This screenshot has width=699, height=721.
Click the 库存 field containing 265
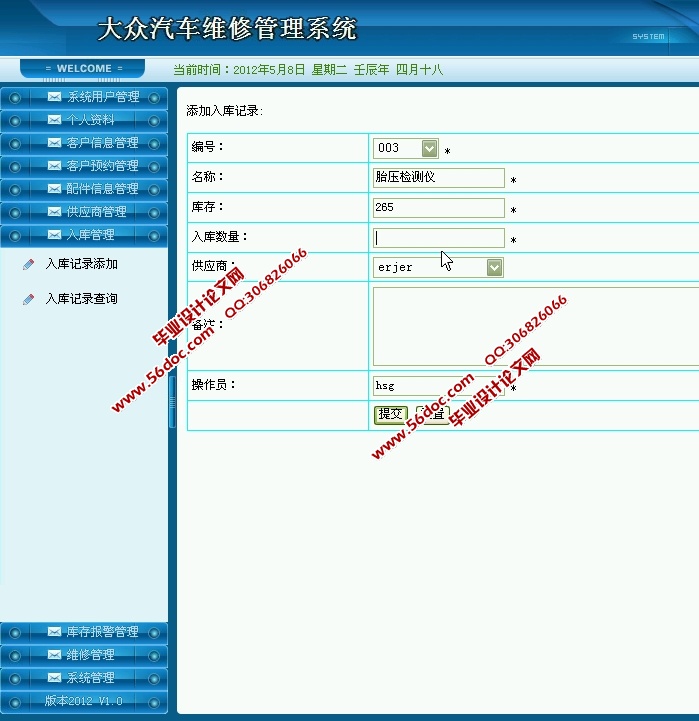(x=439, y=208)
